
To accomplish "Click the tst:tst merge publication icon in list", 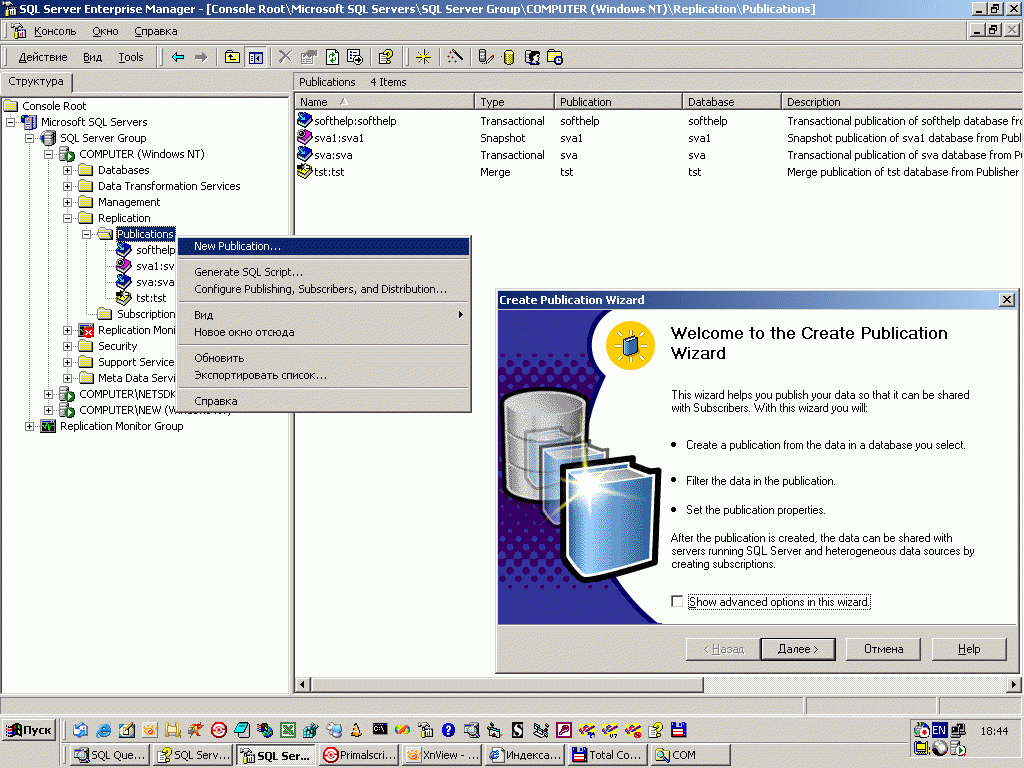I will click(x=304, y=171).
